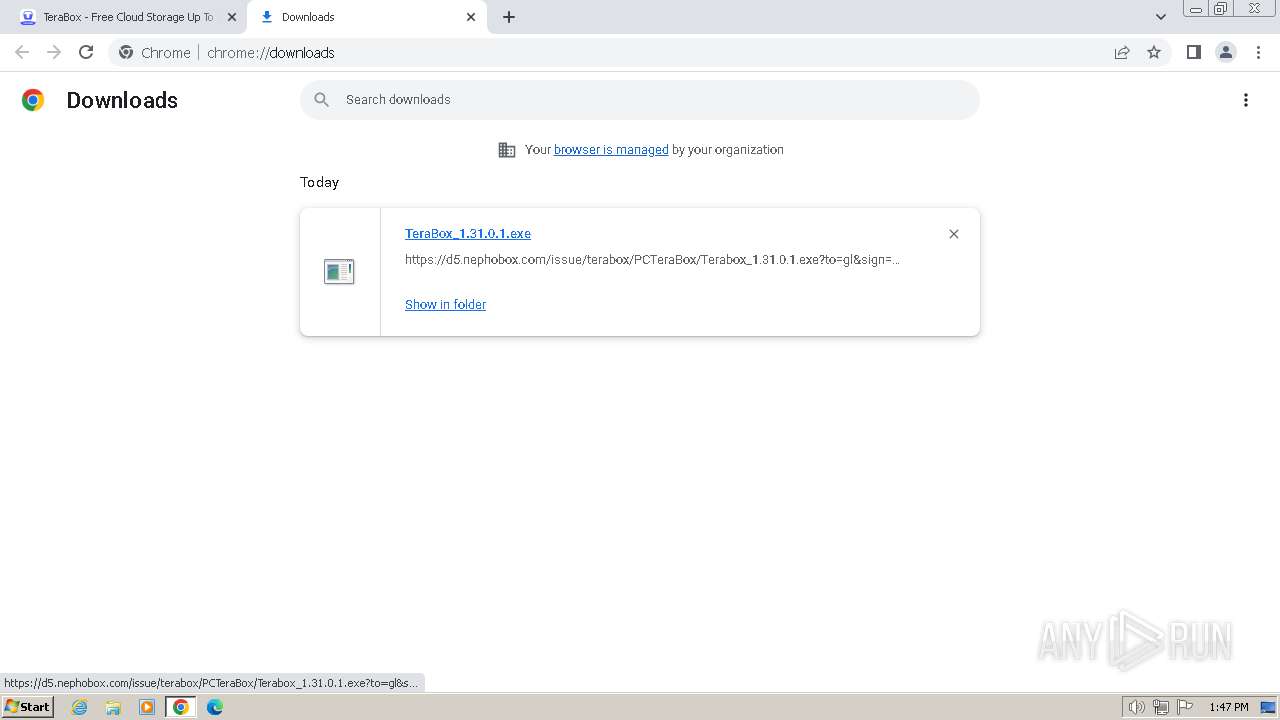
Task: Open a new tab
Action: click(509, 17)
